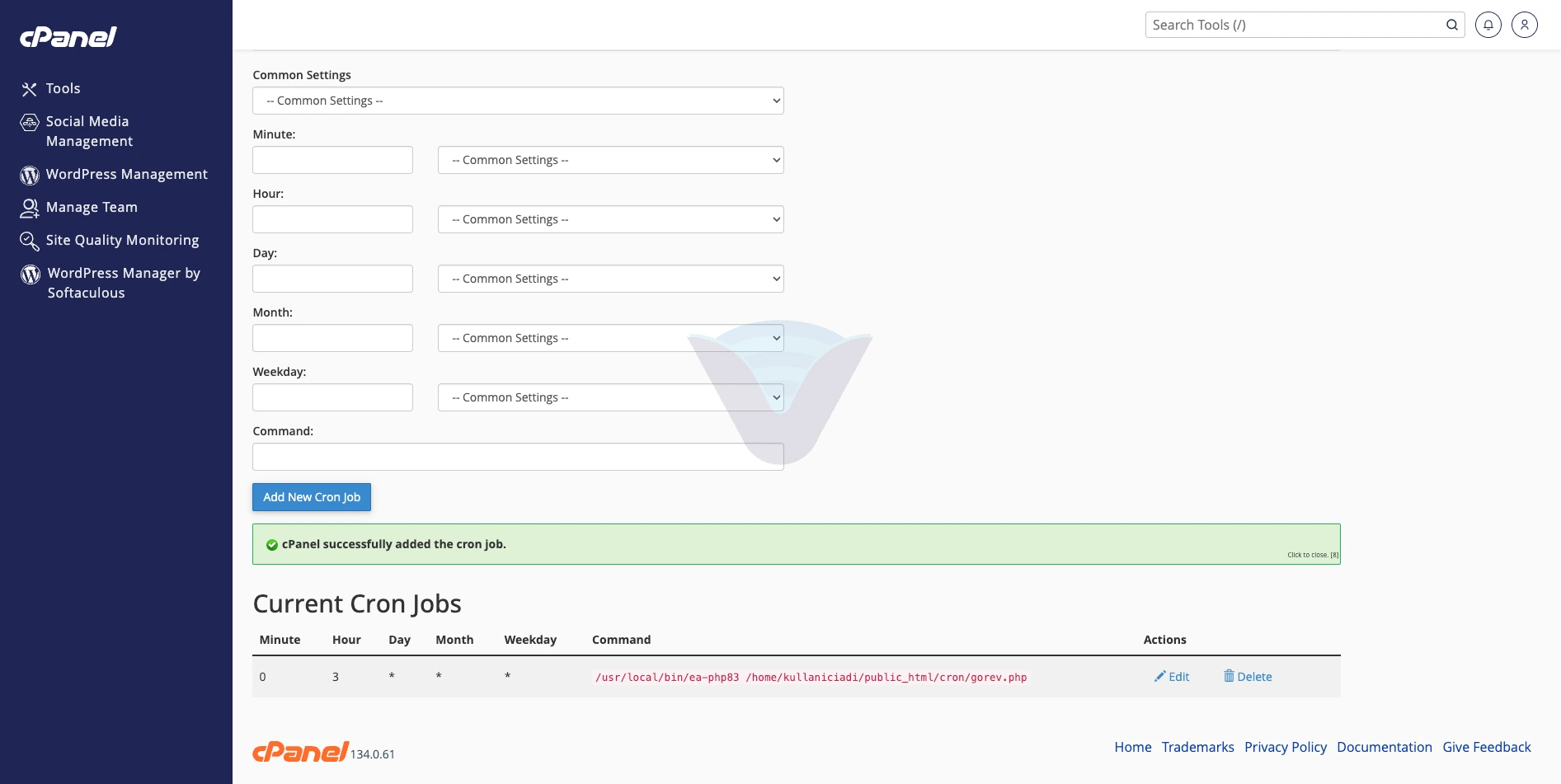This screenshot has height=784, width=1561.
Task: Open Tools in the sidebar menu
Action: (x=63, y=88)
